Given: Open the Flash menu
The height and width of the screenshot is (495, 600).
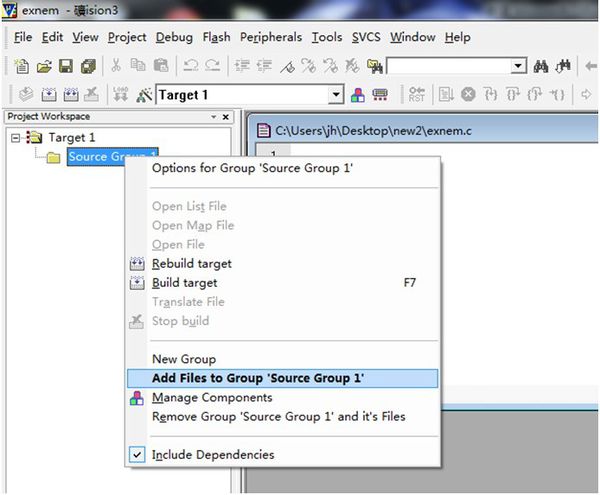Looking at the screenshot, I should tap(217, 37).
